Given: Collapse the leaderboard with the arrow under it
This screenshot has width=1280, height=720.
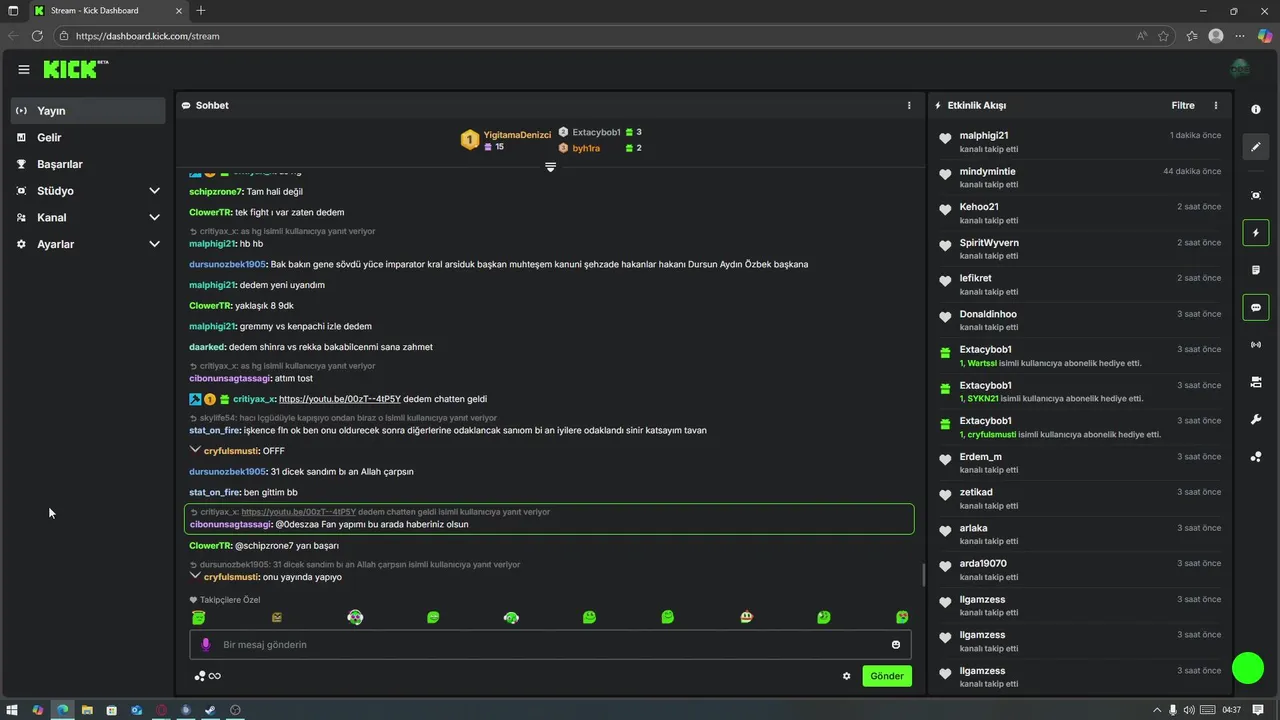Looking at the screenshot, I should [550, 167].
